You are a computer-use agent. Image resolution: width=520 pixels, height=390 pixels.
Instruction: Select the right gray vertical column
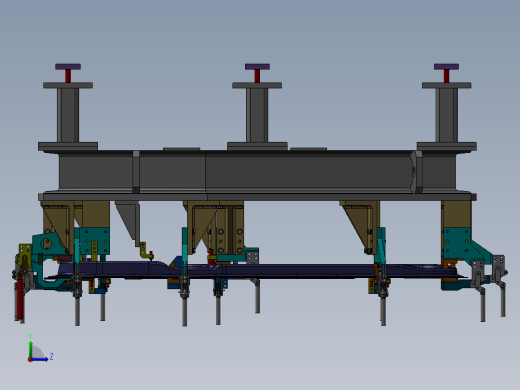[446, 115]
